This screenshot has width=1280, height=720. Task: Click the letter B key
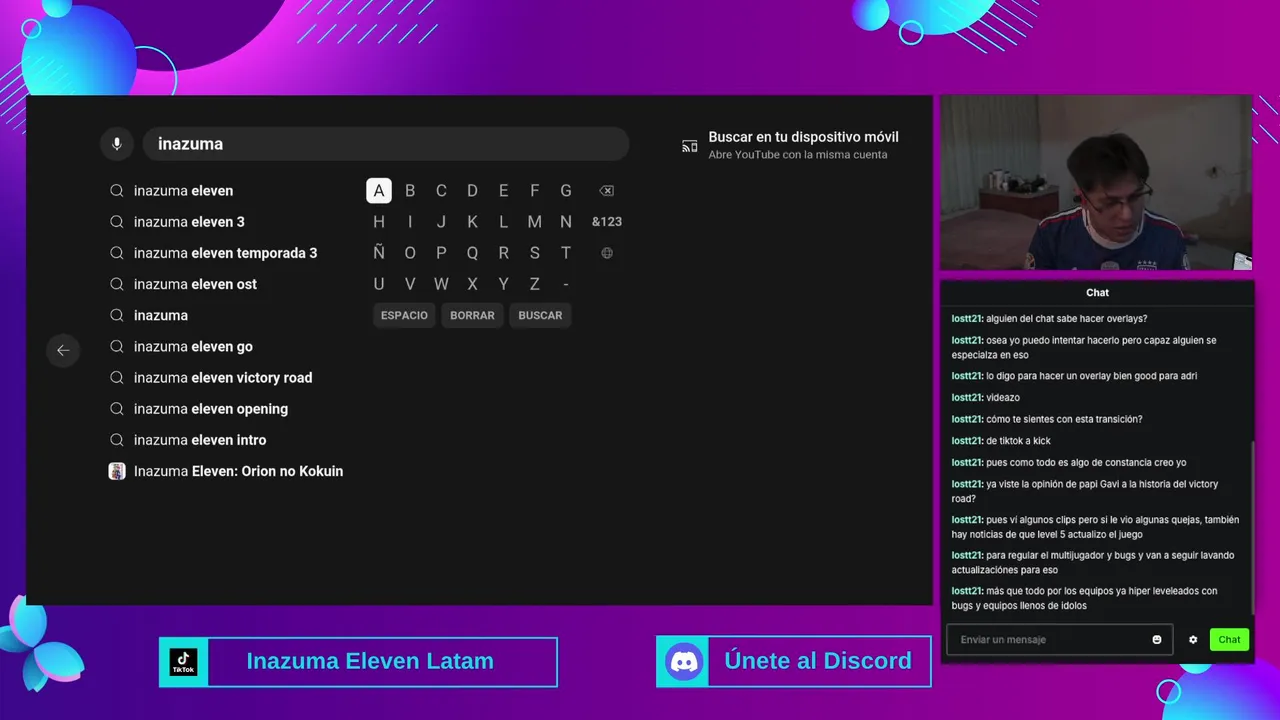tap(410, 191)
